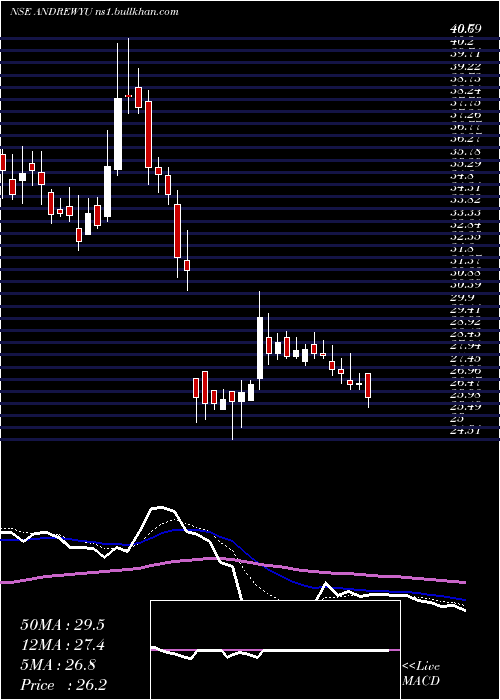Click the 40.2 price axis label
The image size is (500, 700).
(462, 42)
